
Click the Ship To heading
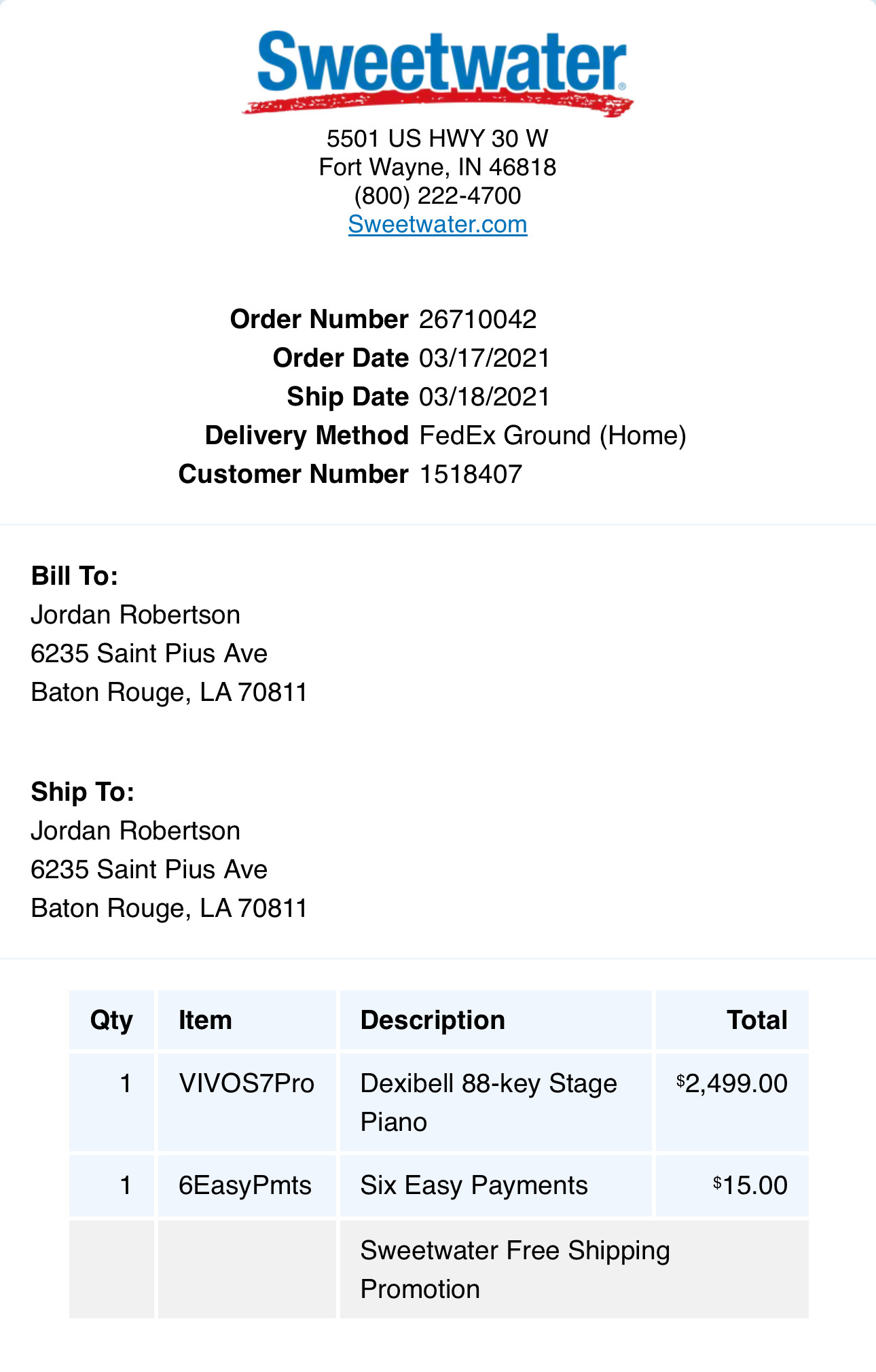(x=83, y=792)
